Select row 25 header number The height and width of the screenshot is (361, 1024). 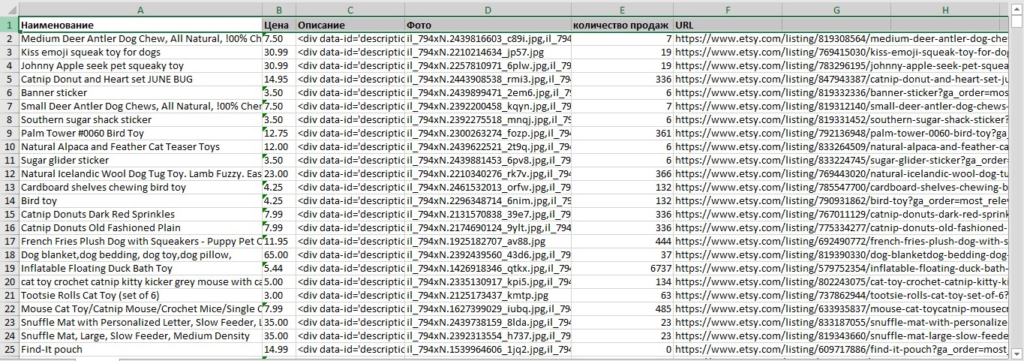pos(9,350)
